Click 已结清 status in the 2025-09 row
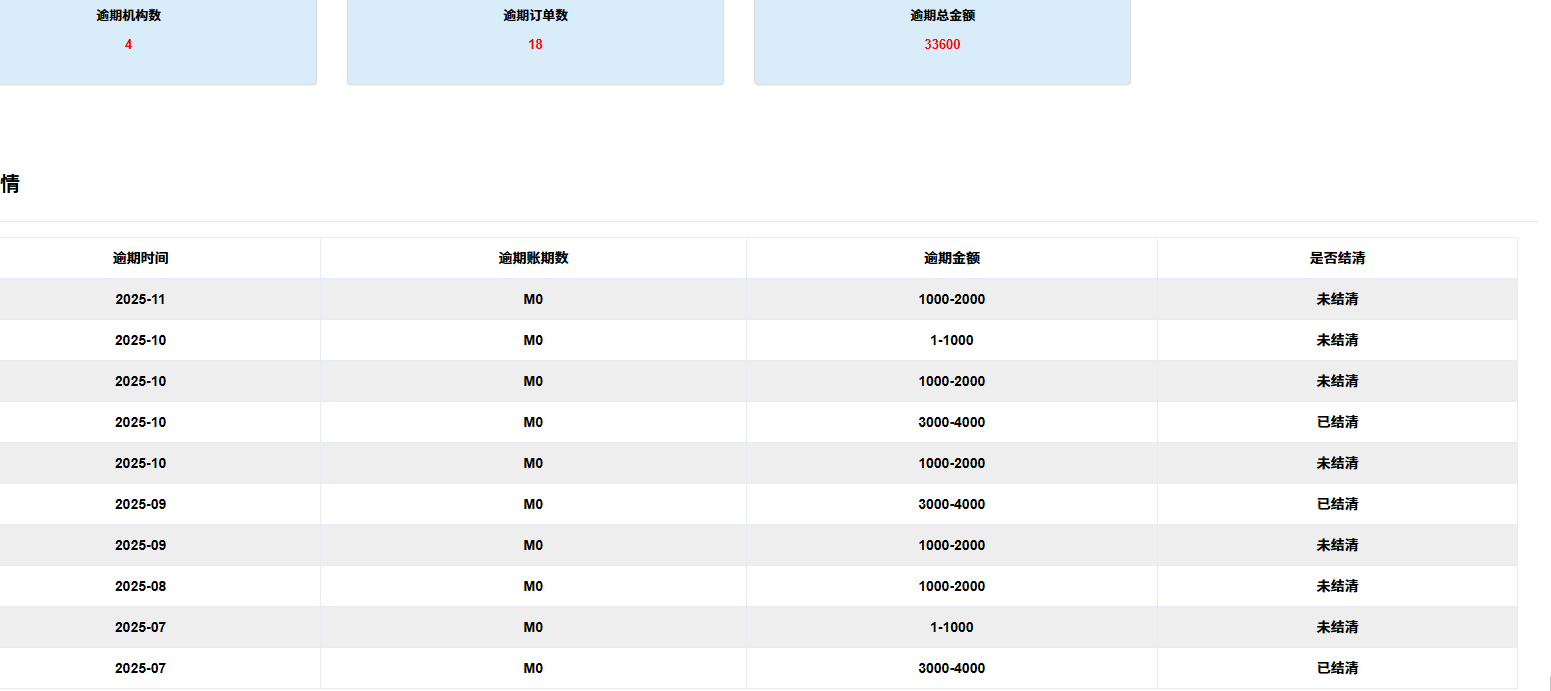This screenshot has height=691, width=1551. click(x=1337, y=504)
